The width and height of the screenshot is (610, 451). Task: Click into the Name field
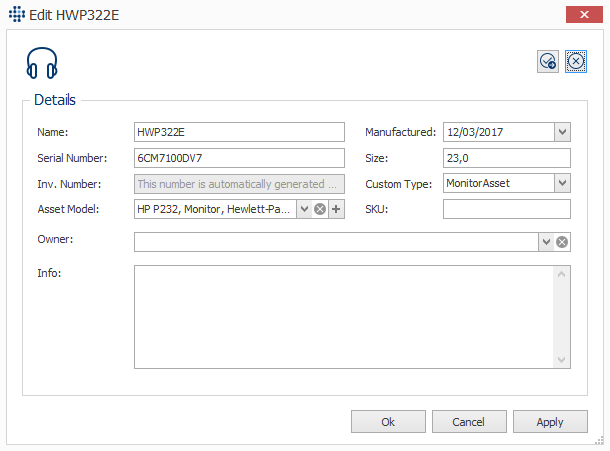[239, 132]
